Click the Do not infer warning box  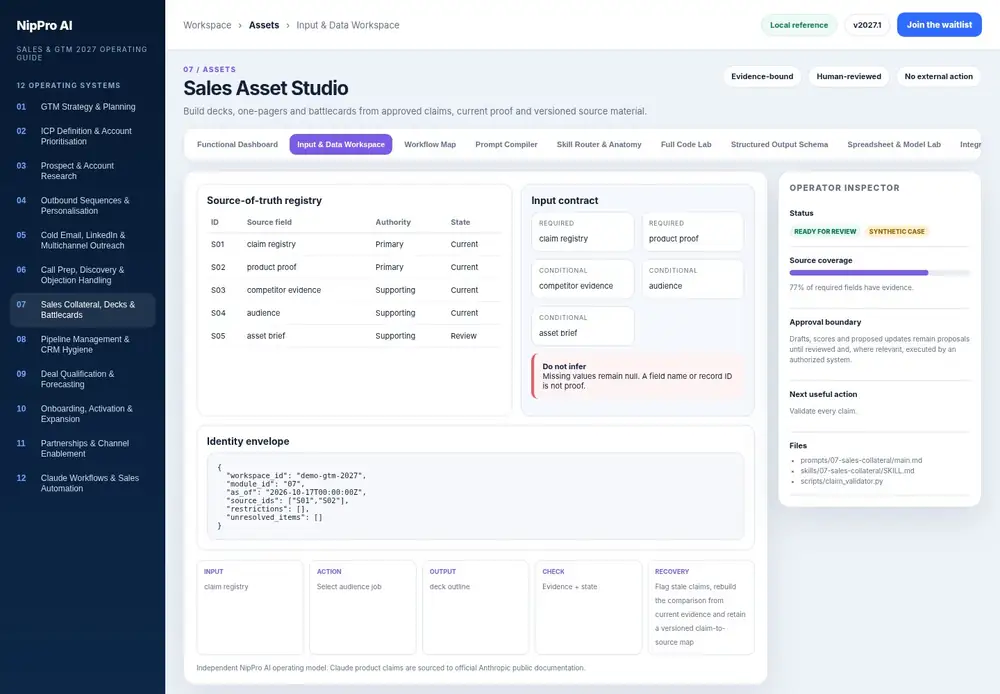click(638, 376)
